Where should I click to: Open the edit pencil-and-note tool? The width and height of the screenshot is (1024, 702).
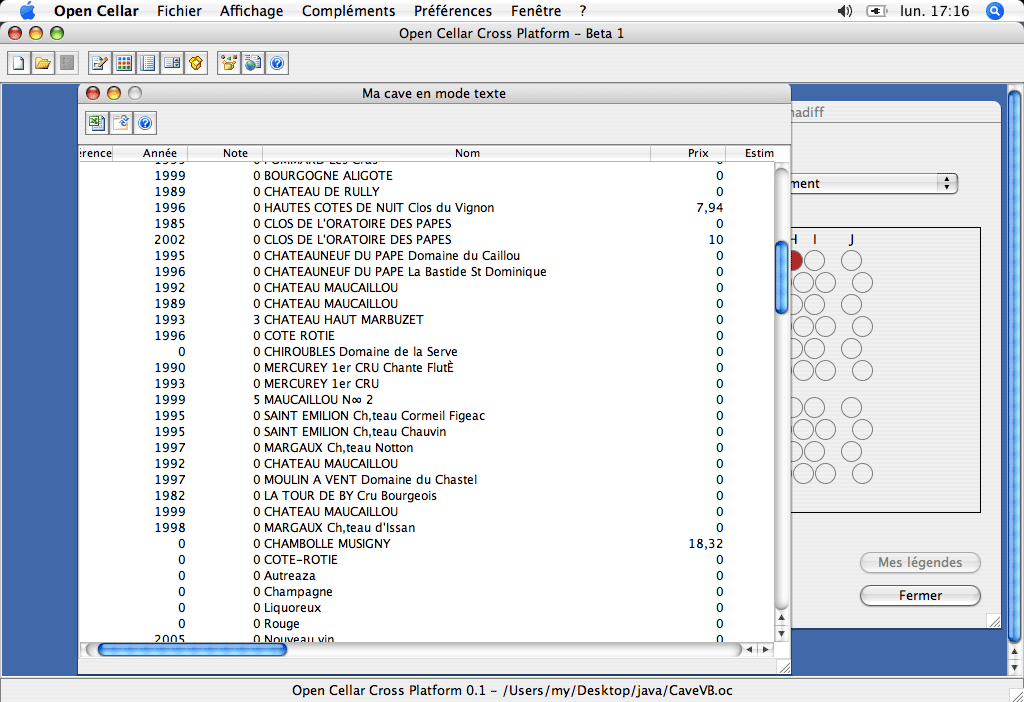[99, 63]
